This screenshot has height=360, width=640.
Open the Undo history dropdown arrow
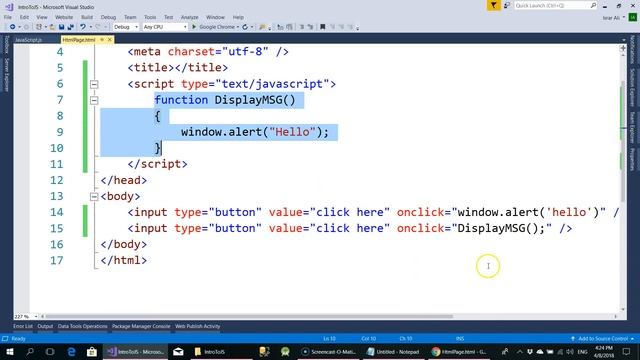tap(90, 27)
